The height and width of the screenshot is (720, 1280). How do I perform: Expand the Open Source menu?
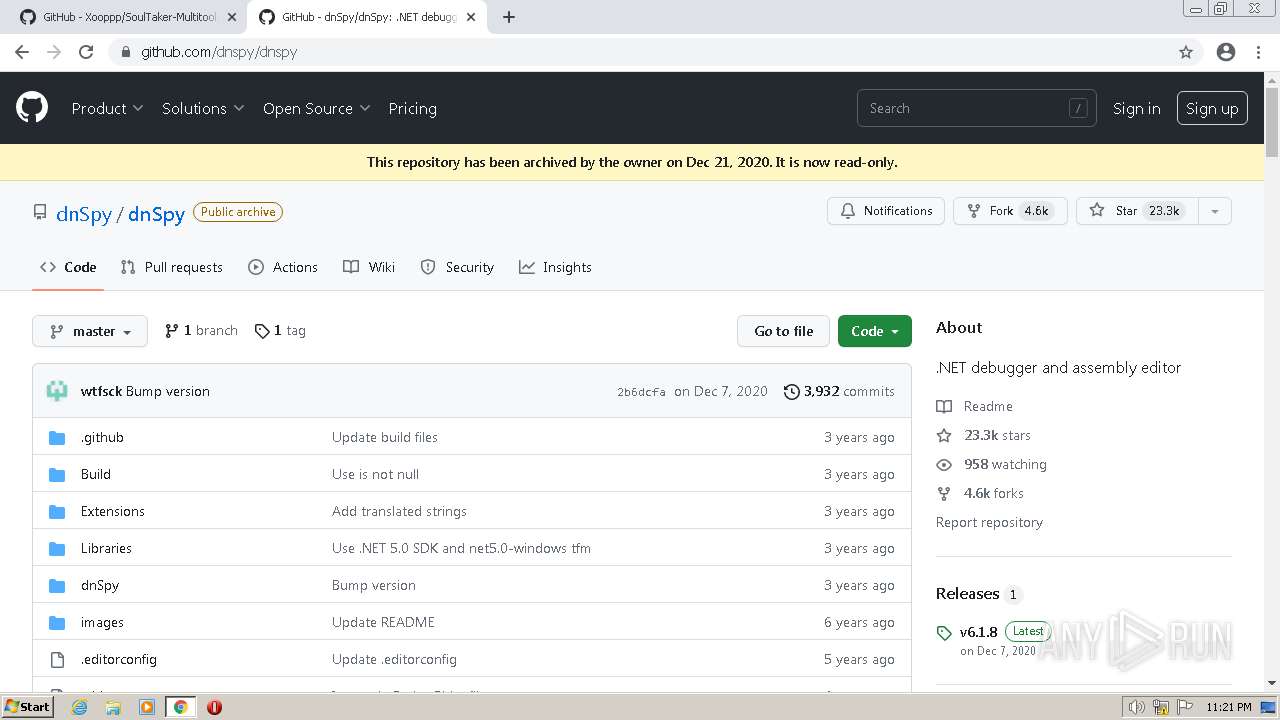point(316,108)
